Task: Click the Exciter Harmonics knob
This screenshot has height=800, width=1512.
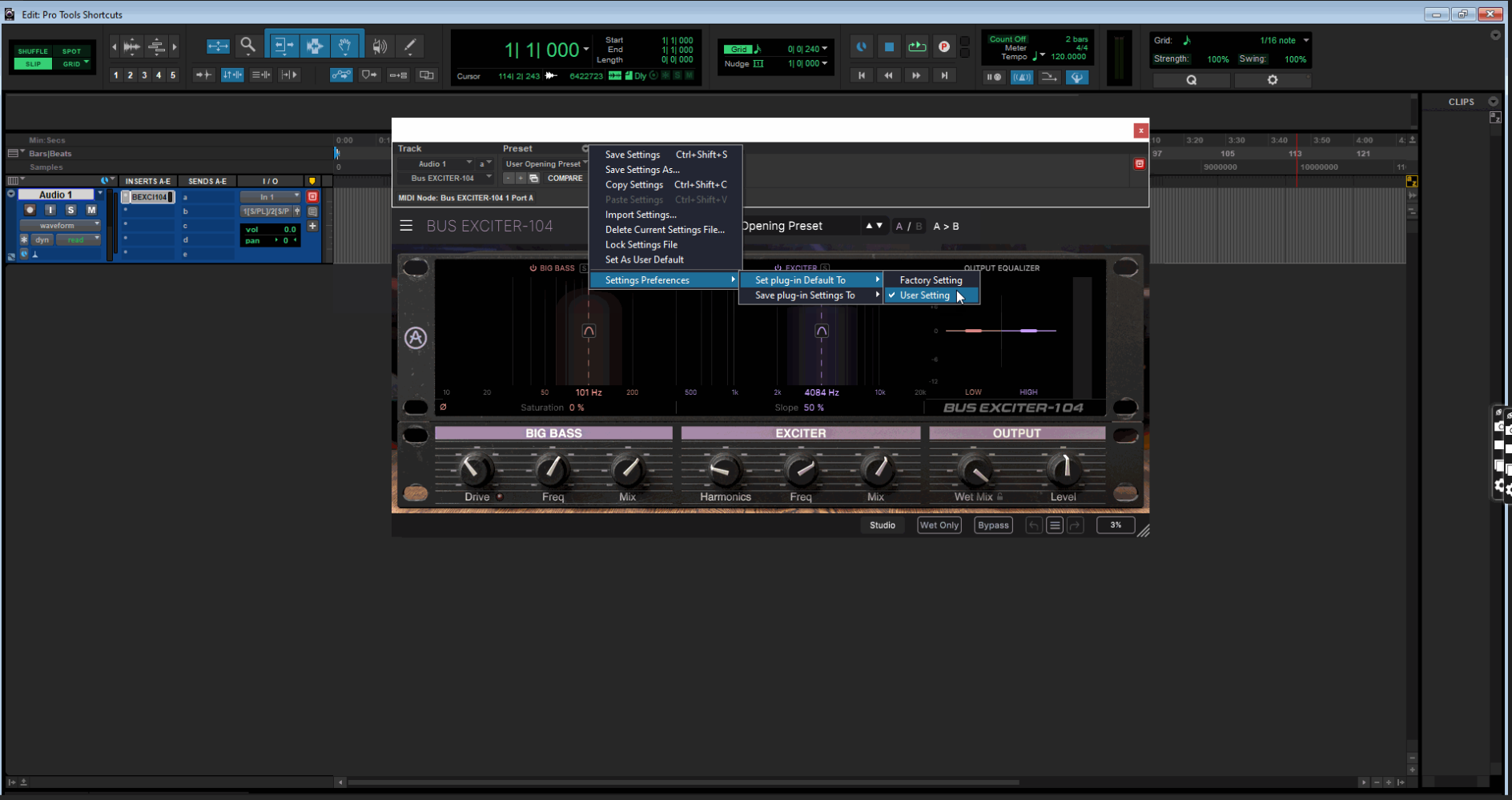Action: (725, 470)
